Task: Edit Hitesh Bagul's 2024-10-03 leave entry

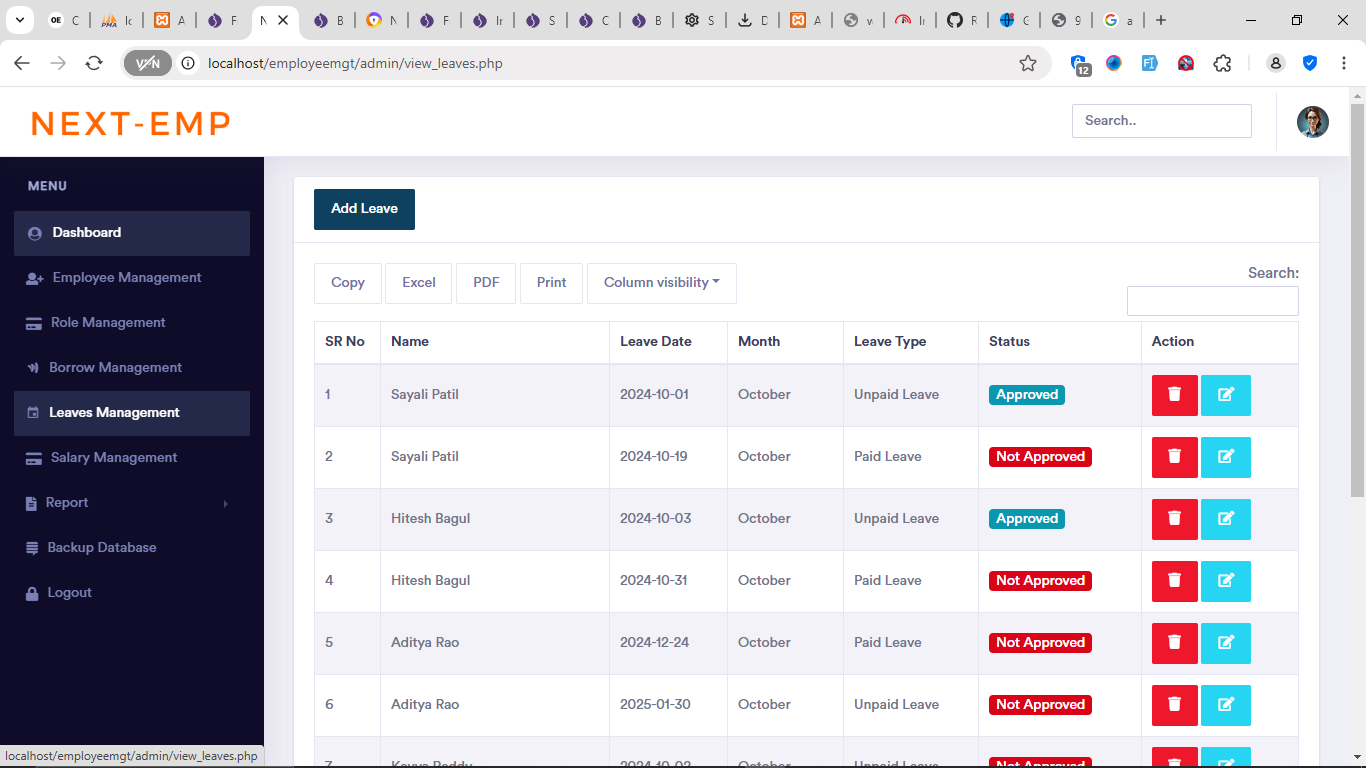Action: [x=1225, y=519]
